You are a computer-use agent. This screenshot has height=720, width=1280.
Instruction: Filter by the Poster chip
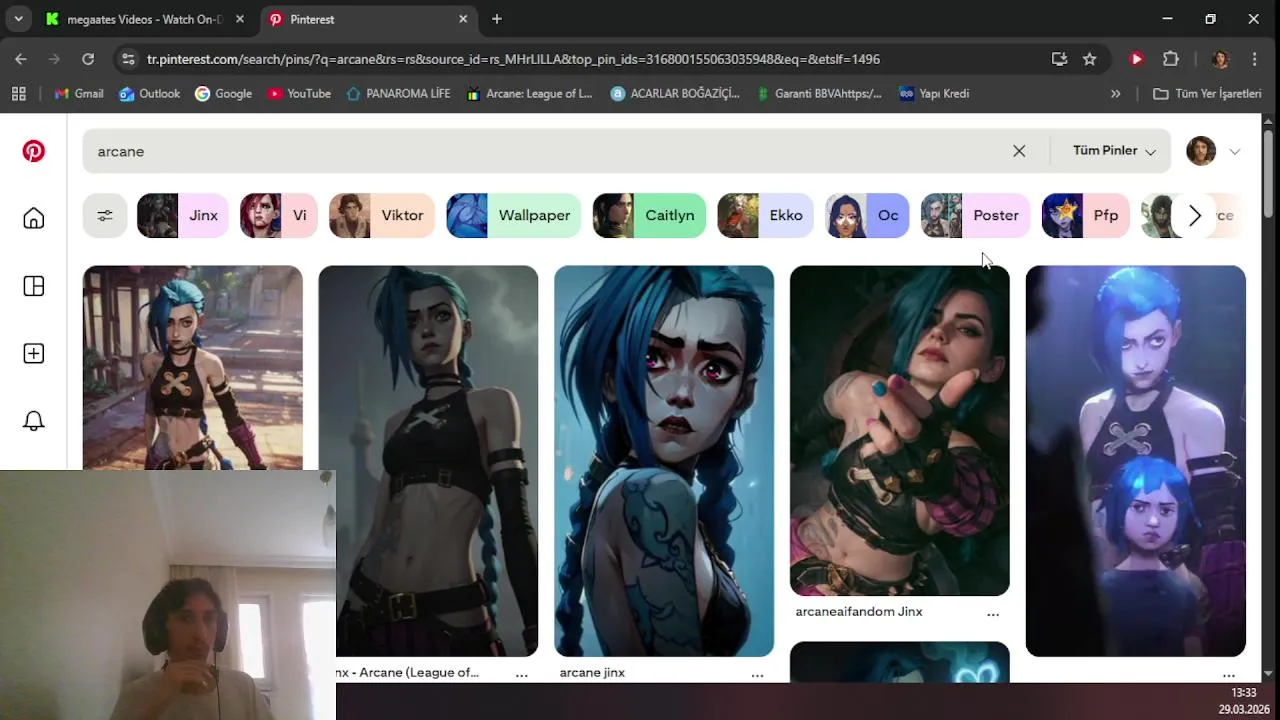coord(975,215)
